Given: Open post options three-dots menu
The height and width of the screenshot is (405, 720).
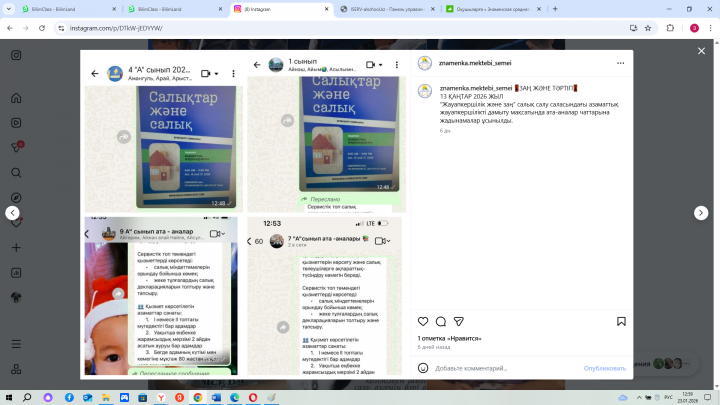Looking at the screenshot, I should click(x=620, y=63).
